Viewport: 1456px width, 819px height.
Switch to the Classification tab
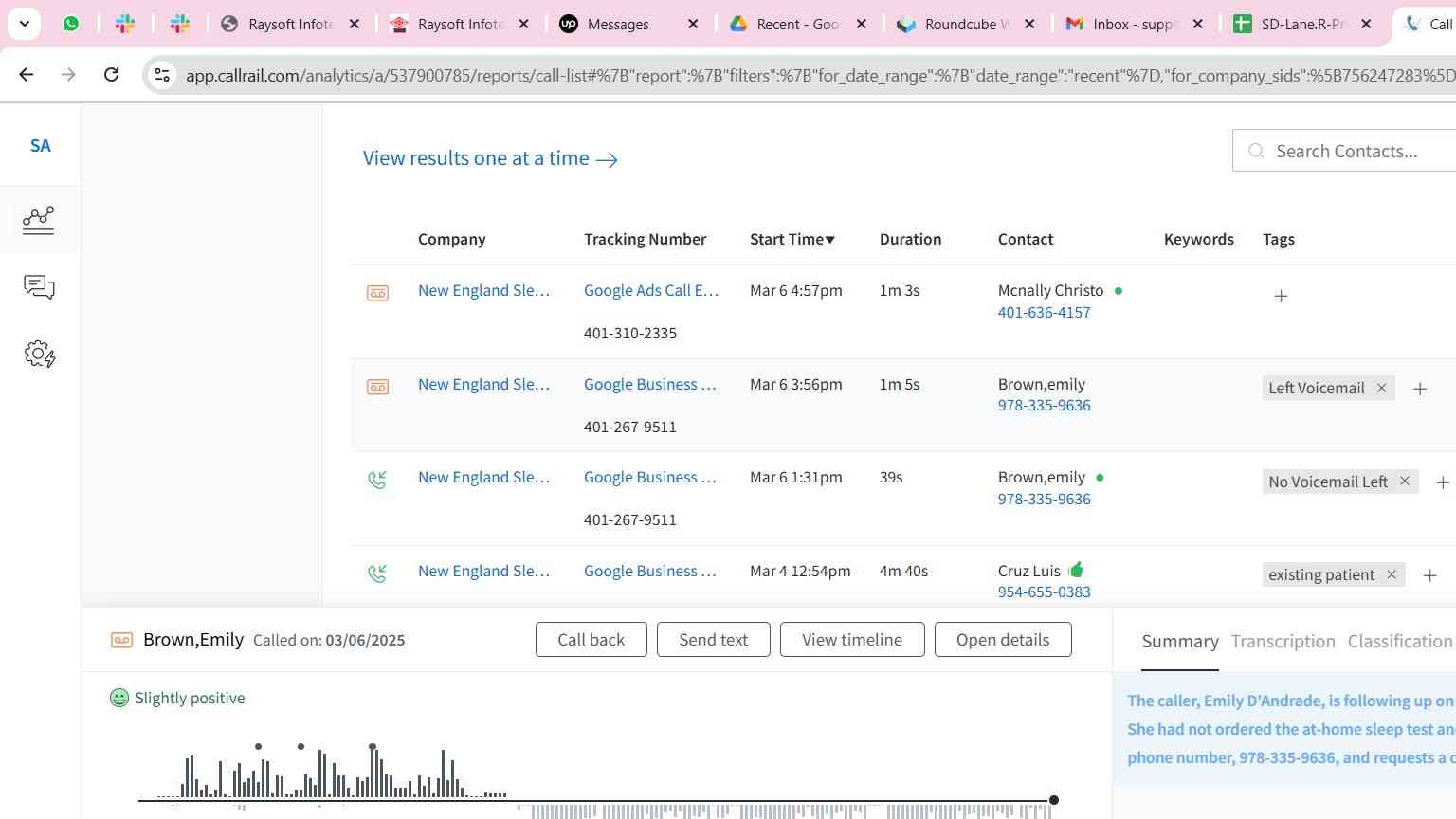1400,642
